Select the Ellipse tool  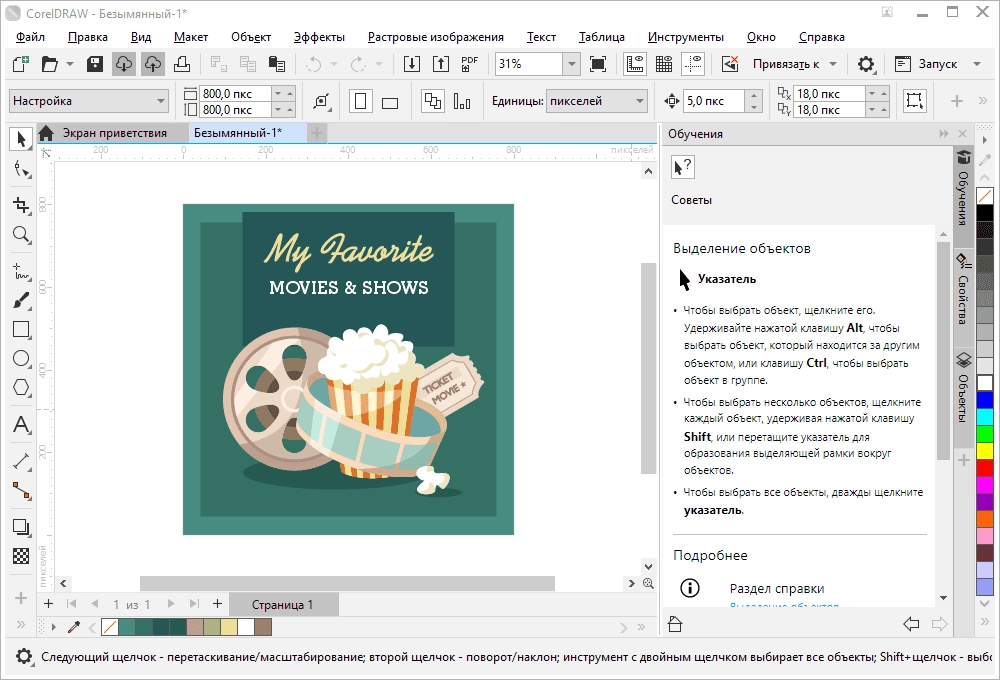[21, 358]
